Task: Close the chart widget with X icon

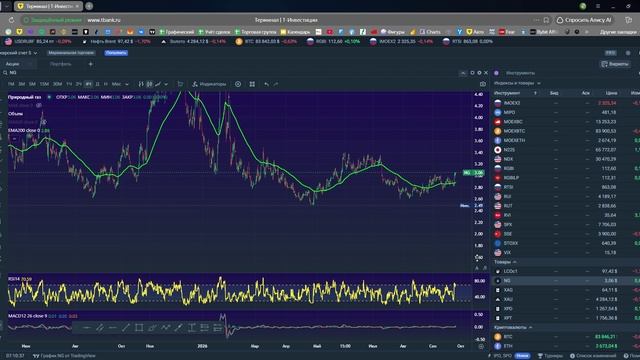Action: point(486,73)
